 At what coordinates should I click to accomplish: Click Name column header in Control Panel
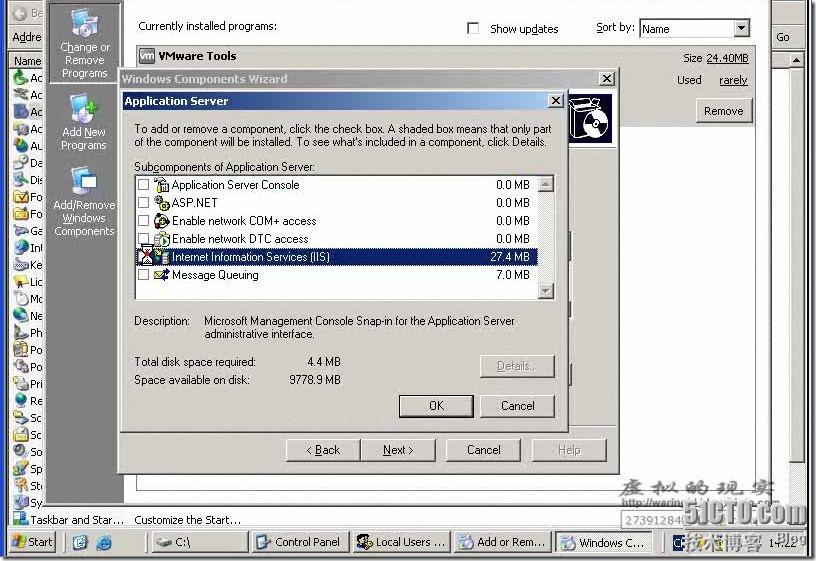pyautogui.click(x=27, y=61)
